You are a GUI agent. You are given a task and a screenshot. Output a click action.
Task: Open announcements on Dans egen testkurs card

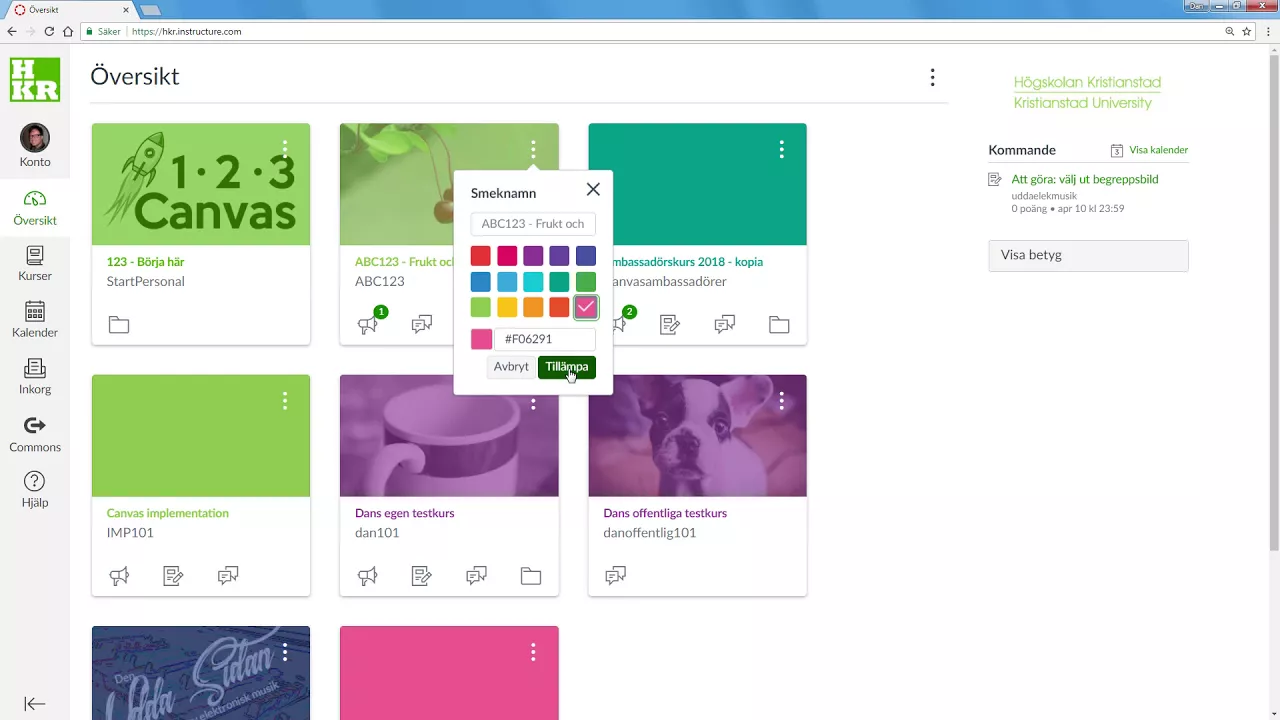[367, 576]
